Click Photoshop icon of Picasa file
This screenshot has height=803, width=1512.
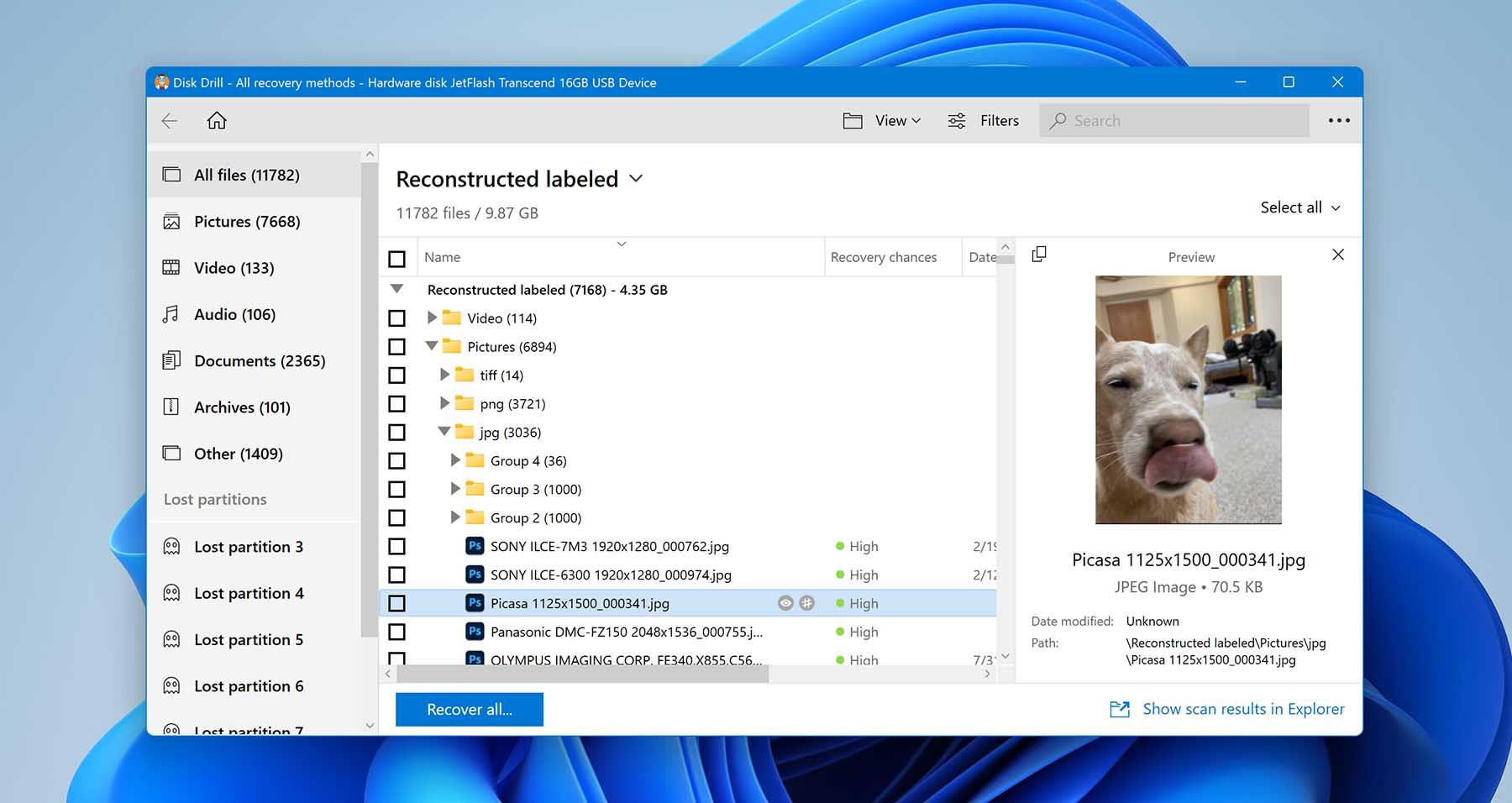coord(475,603)
